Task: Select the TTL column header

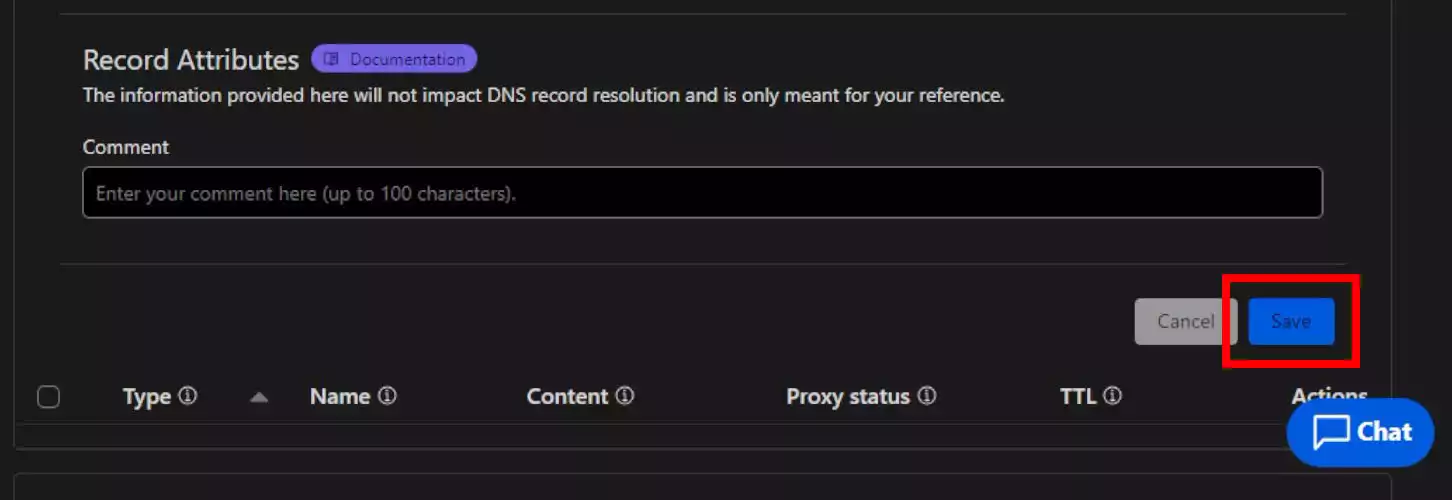Action: [x=1078, y=396]
